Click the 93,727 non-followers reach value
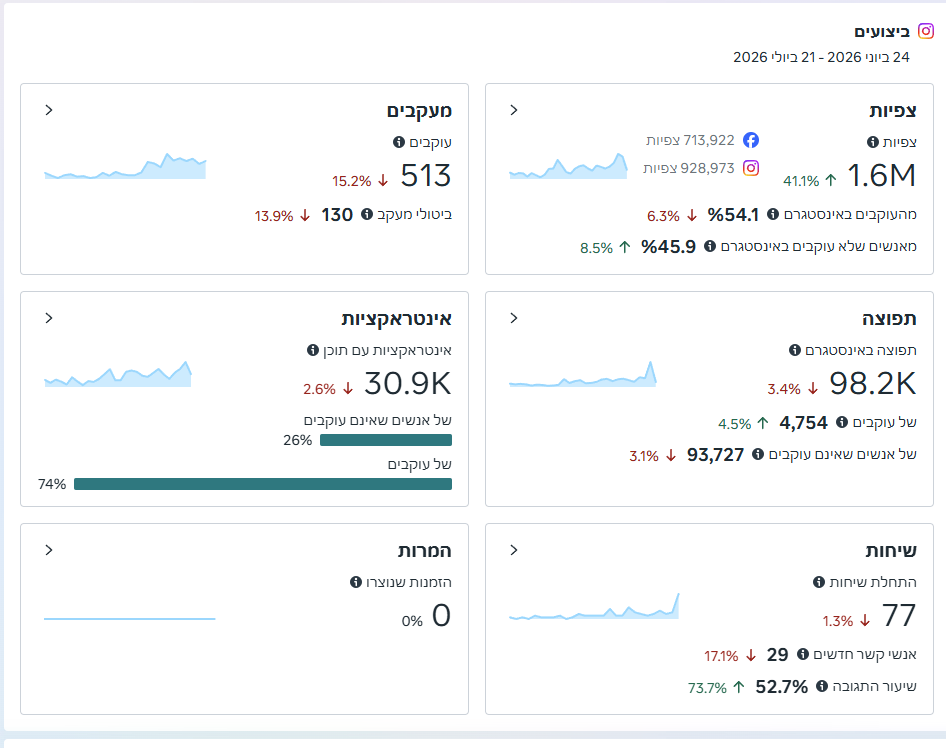 [x=716, y=455]
